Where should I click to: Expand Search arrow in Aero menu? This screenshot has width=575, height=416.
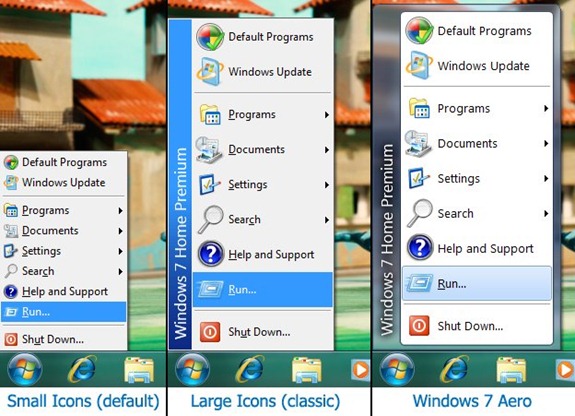point(546,214)
